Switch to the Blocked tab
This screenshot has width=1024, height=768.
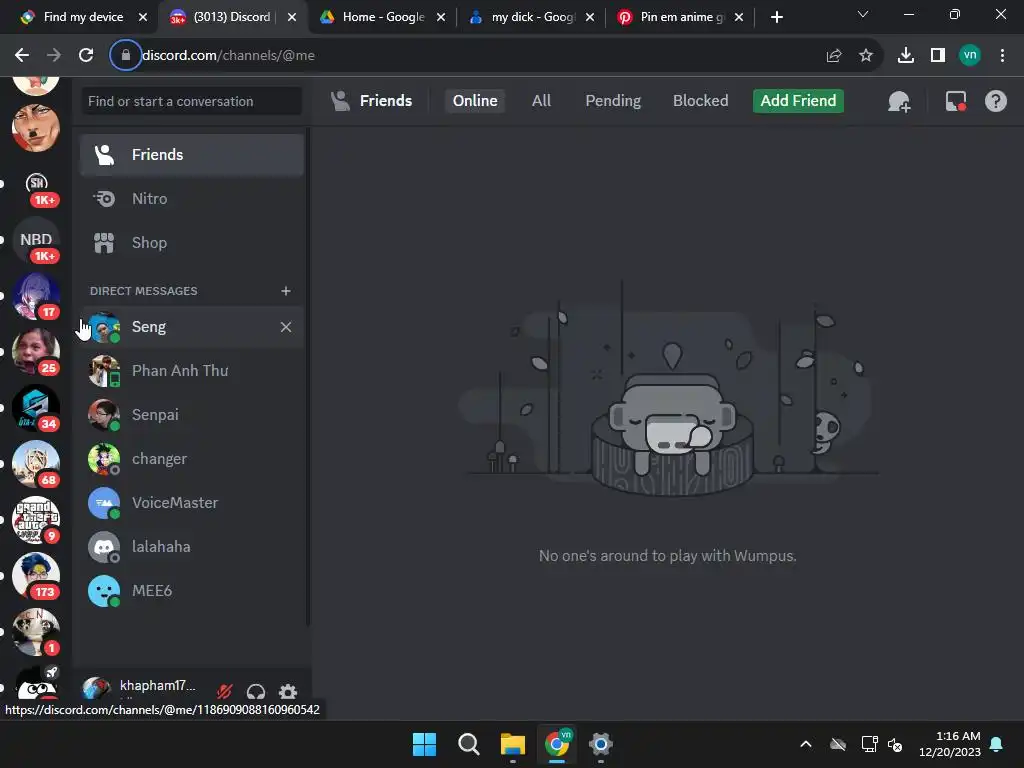700,101
